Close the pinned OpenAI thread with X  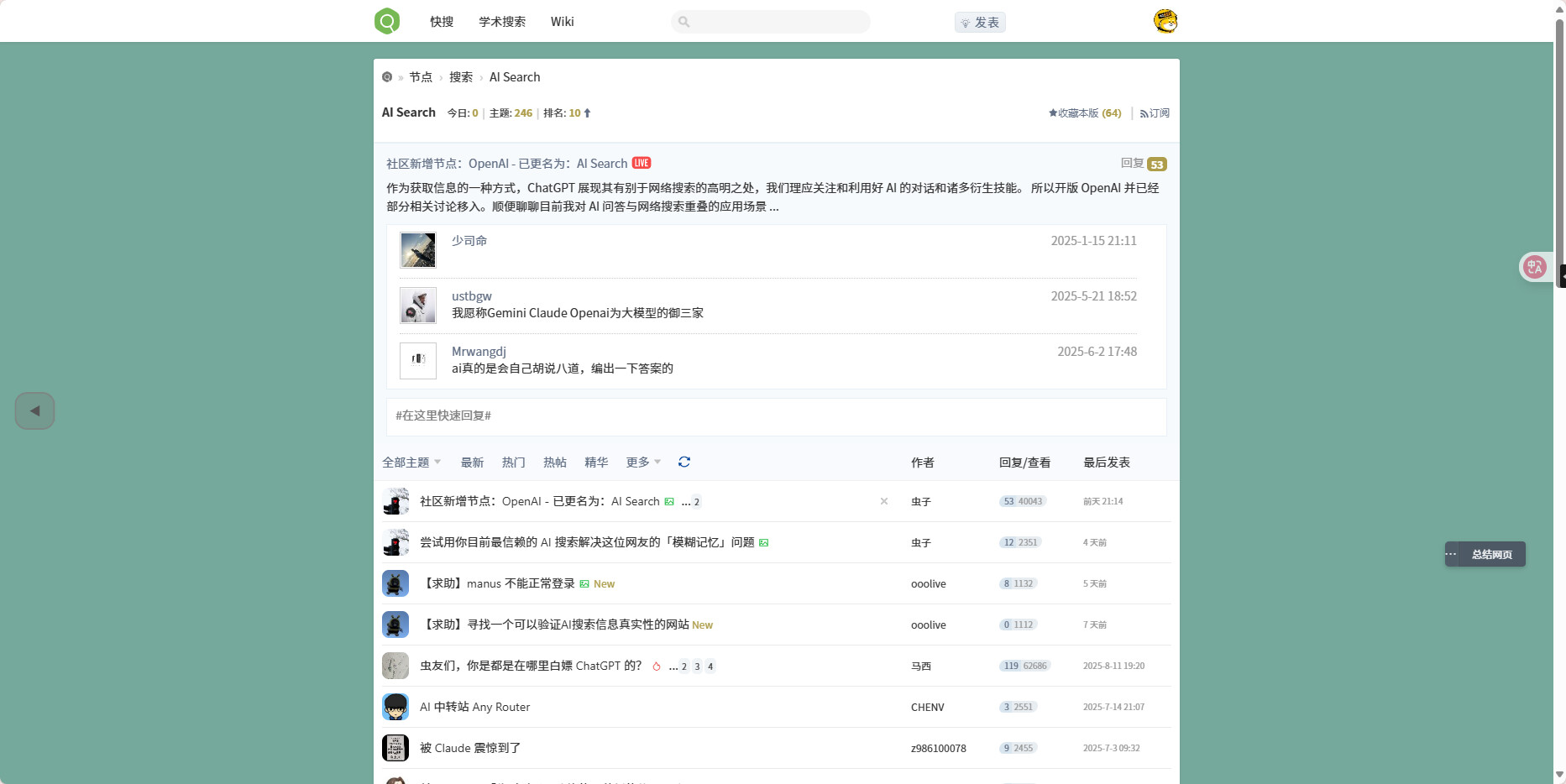[883, 501]
